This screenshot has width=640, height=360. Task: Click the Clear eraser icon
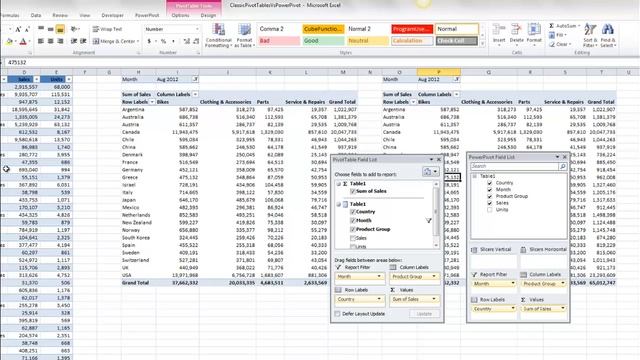tap(552, 44)
